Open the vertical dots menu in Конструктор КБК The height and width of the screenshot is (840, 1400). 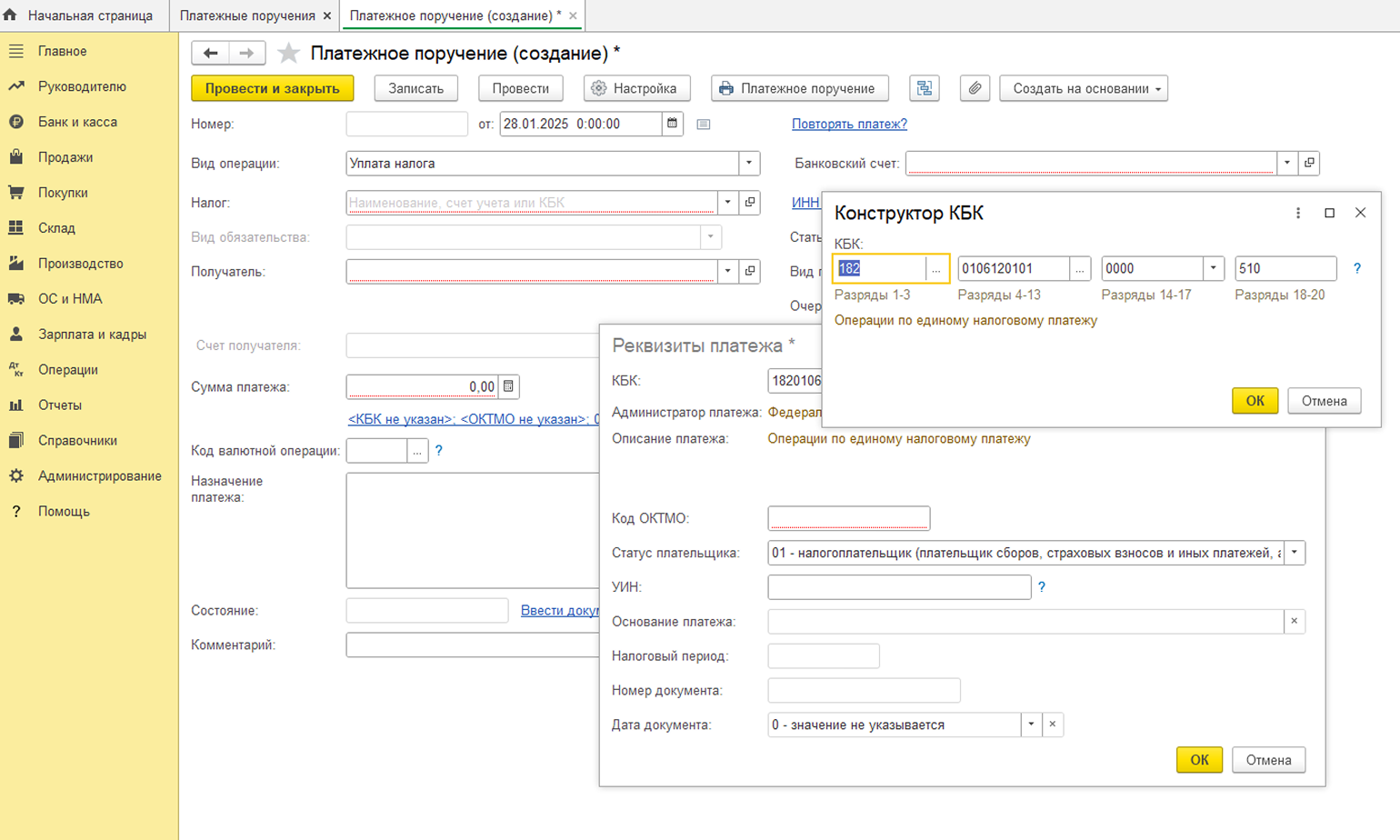(1298, 213)
